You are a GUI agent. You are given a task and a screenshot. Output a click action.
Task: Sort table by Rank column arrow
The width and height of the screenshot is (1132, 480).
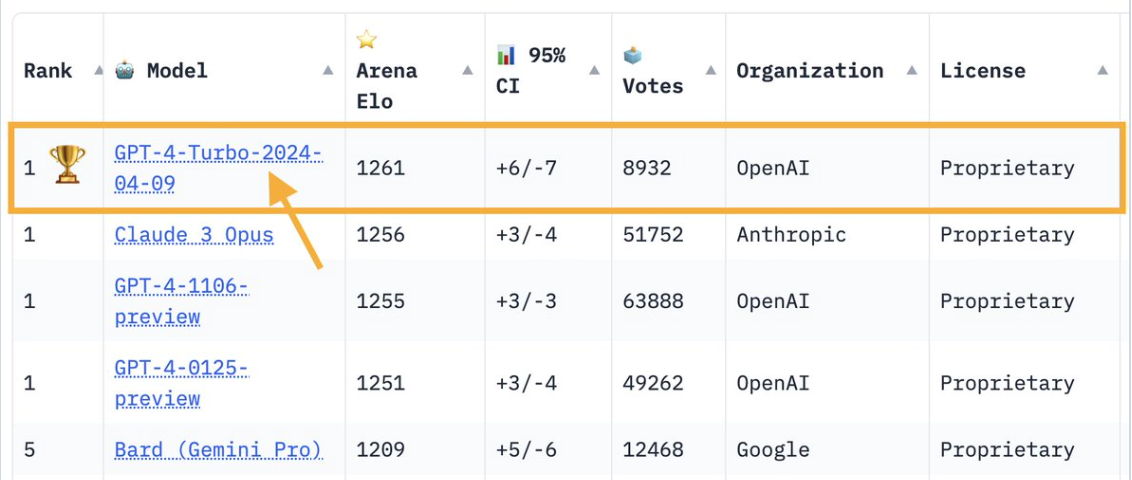click(x=98, y=70)
